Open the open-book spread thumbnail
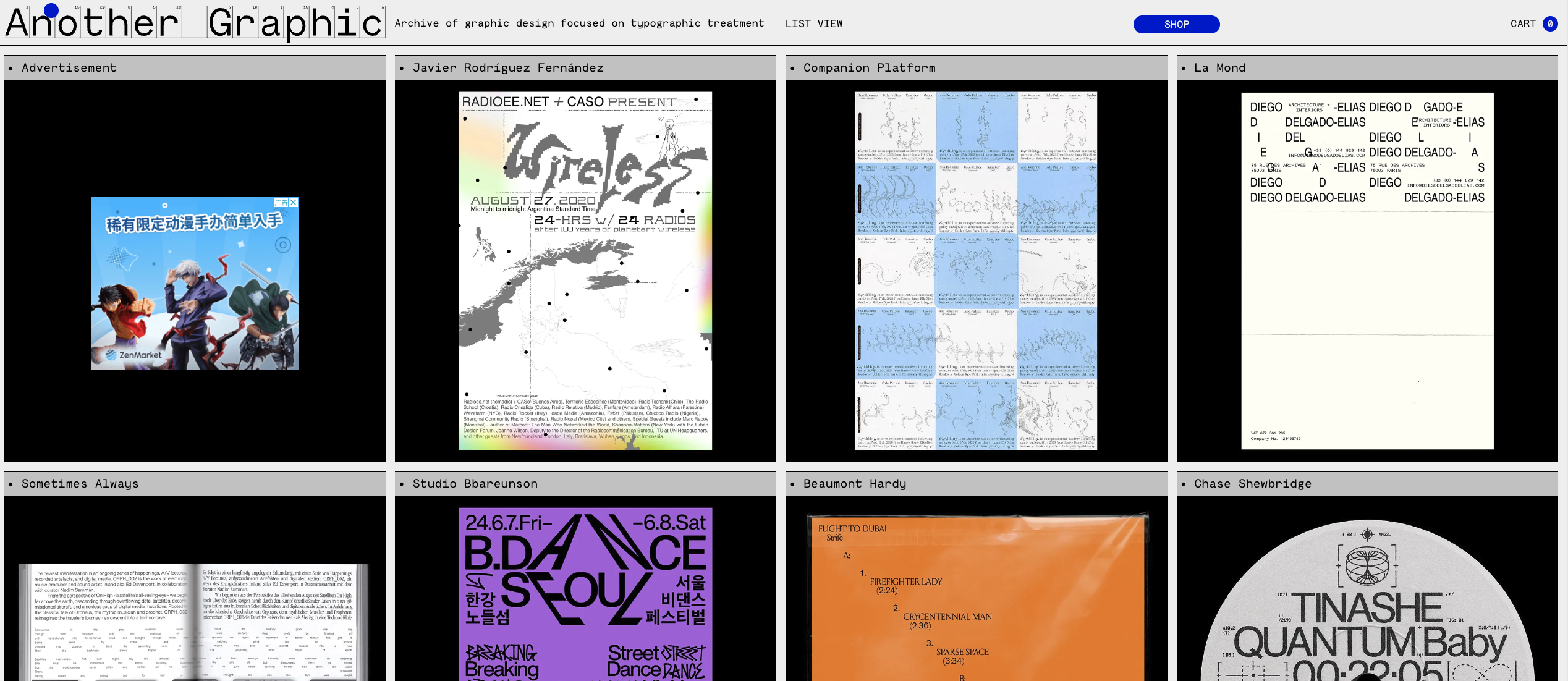The width and height of the screenshot is (1568, 681). (195, 621)
